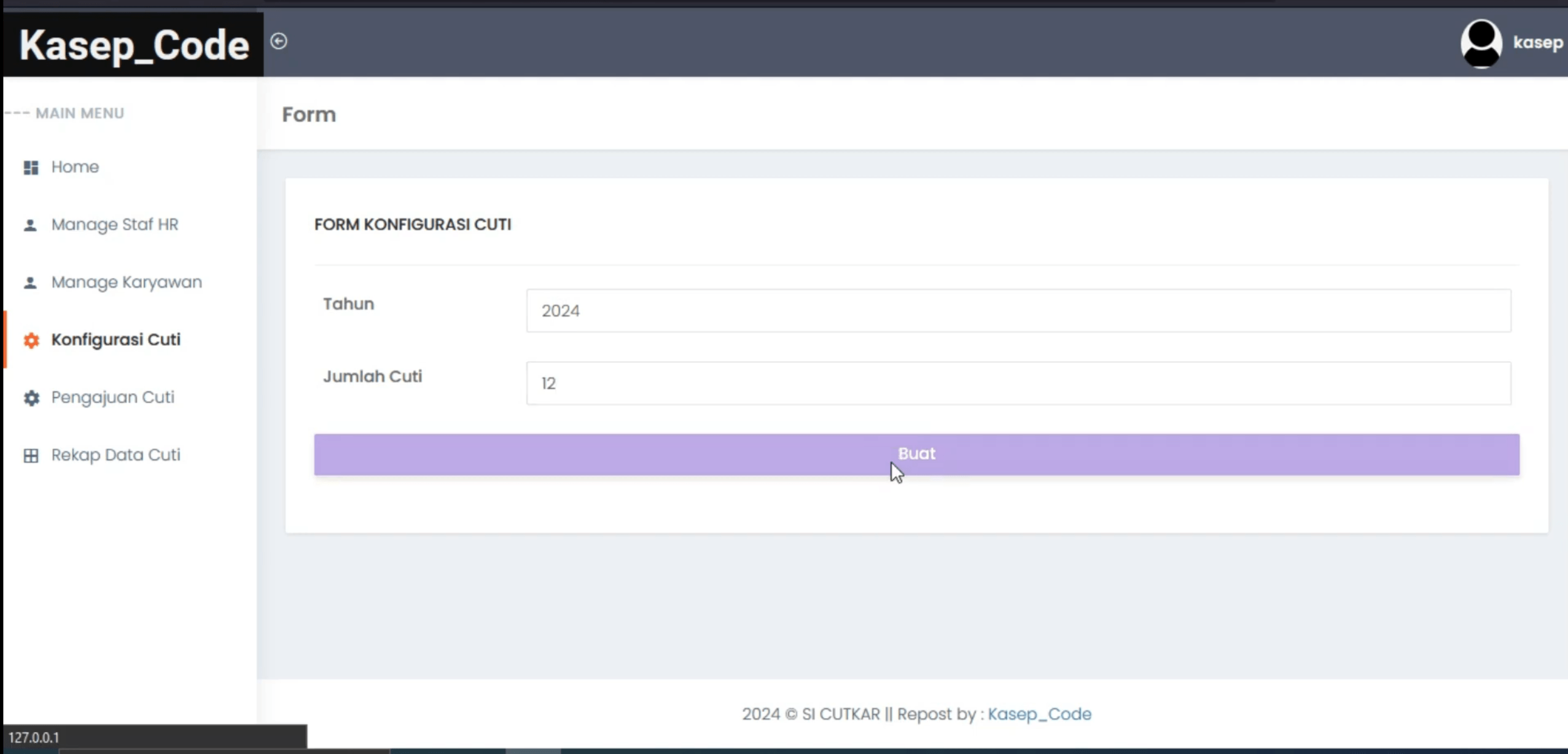The width and height of the screenshot is (1568, 754).
Task: Open the kasep username menu
Action: click(x=1538, y=42)
